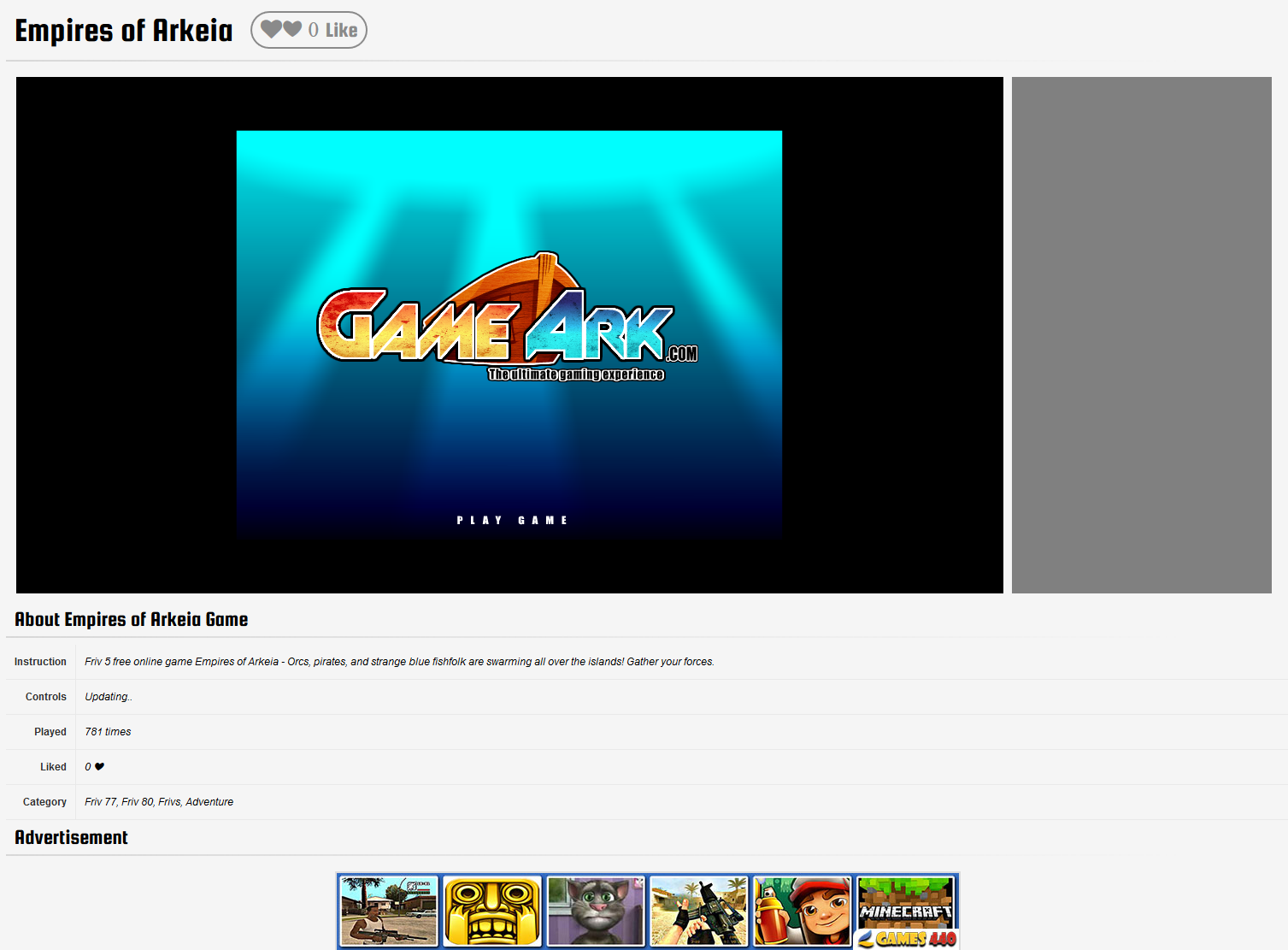
Task: Click the gray sidebar panel beside the game
Action: [x=1140, y=333]
